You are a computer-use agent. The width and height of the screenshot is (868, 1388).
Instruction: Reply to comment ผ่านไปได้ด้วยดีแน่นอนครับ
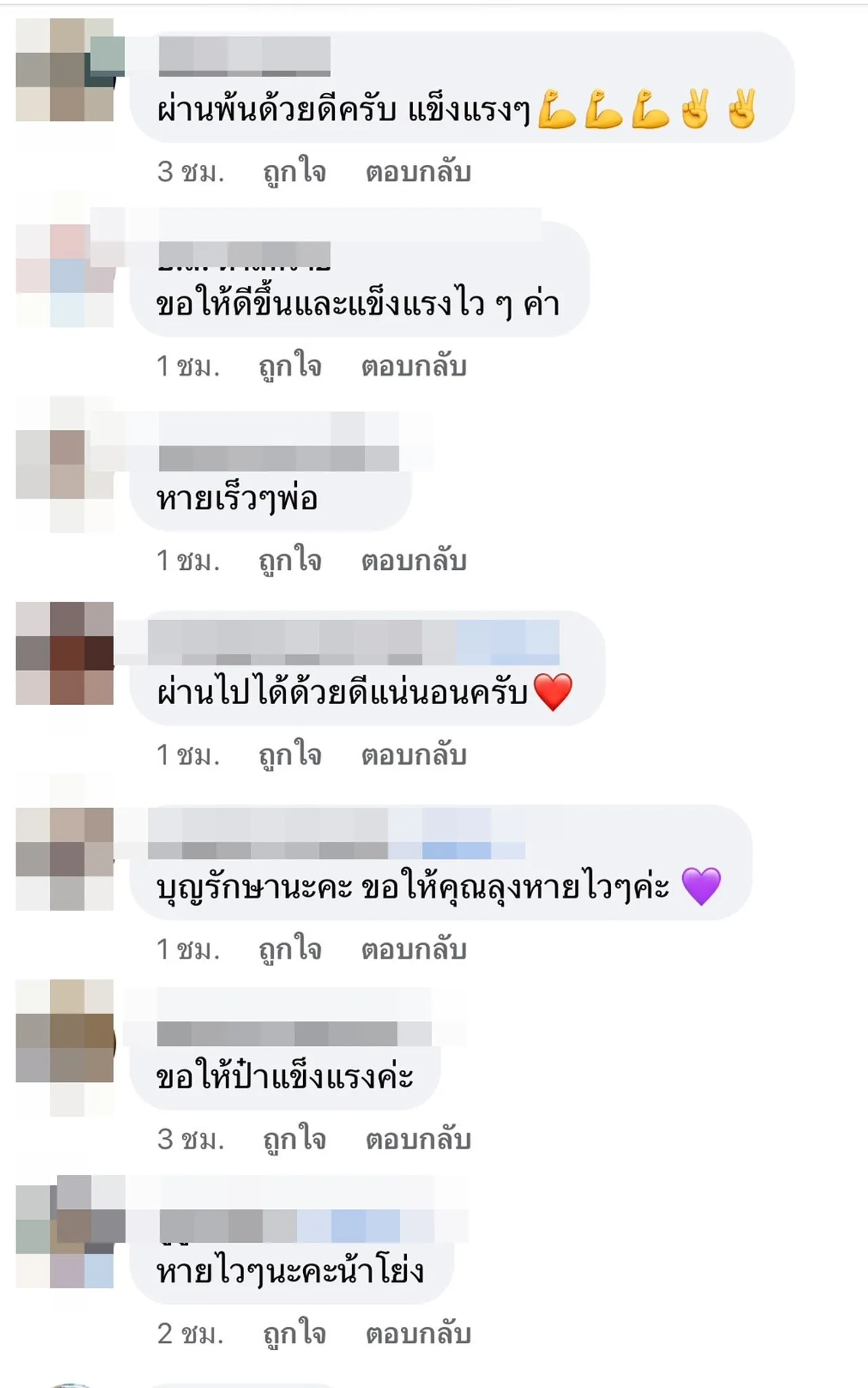click(414, 755)
